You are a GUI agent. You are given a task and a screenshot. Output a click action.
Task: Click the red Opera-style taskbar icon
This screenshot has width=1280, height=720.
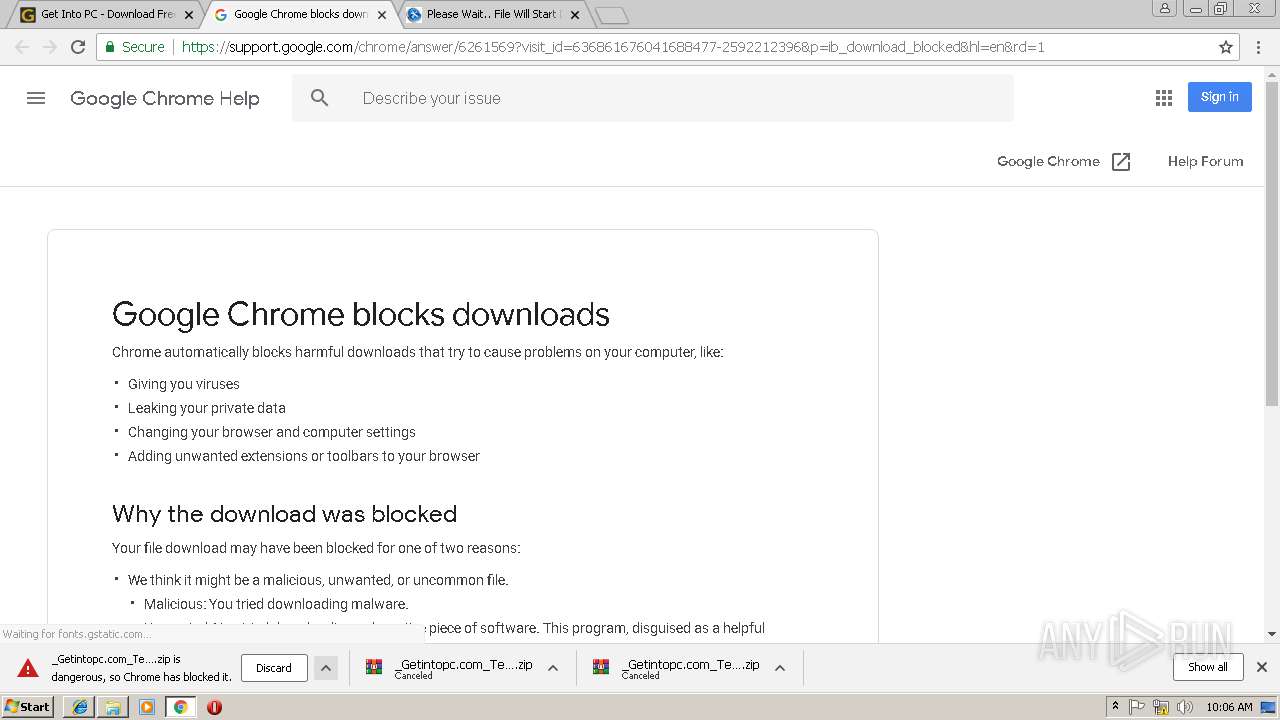(x=214, y=707)
